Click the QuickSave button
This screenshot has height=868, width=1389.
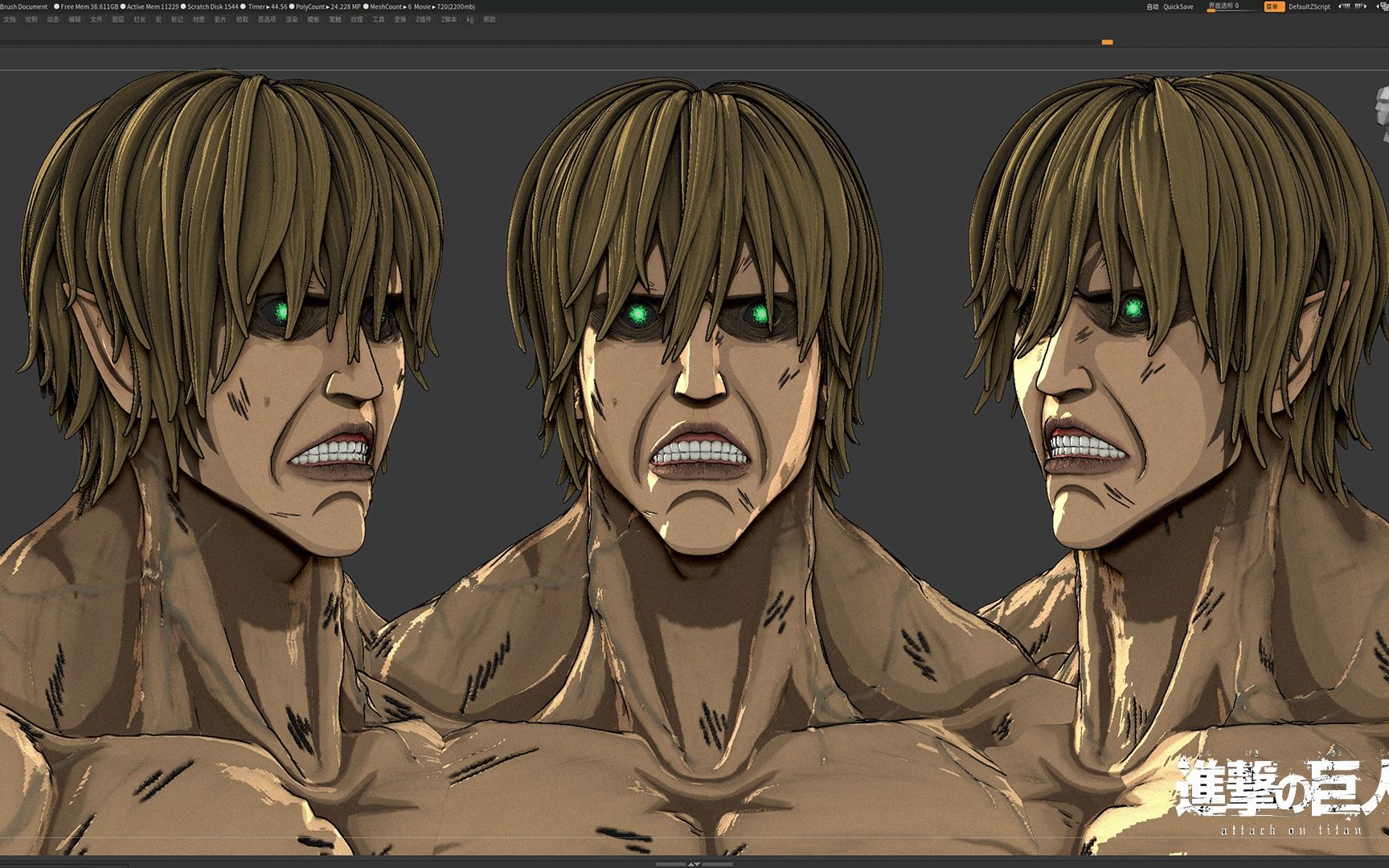click(1178, 6)
